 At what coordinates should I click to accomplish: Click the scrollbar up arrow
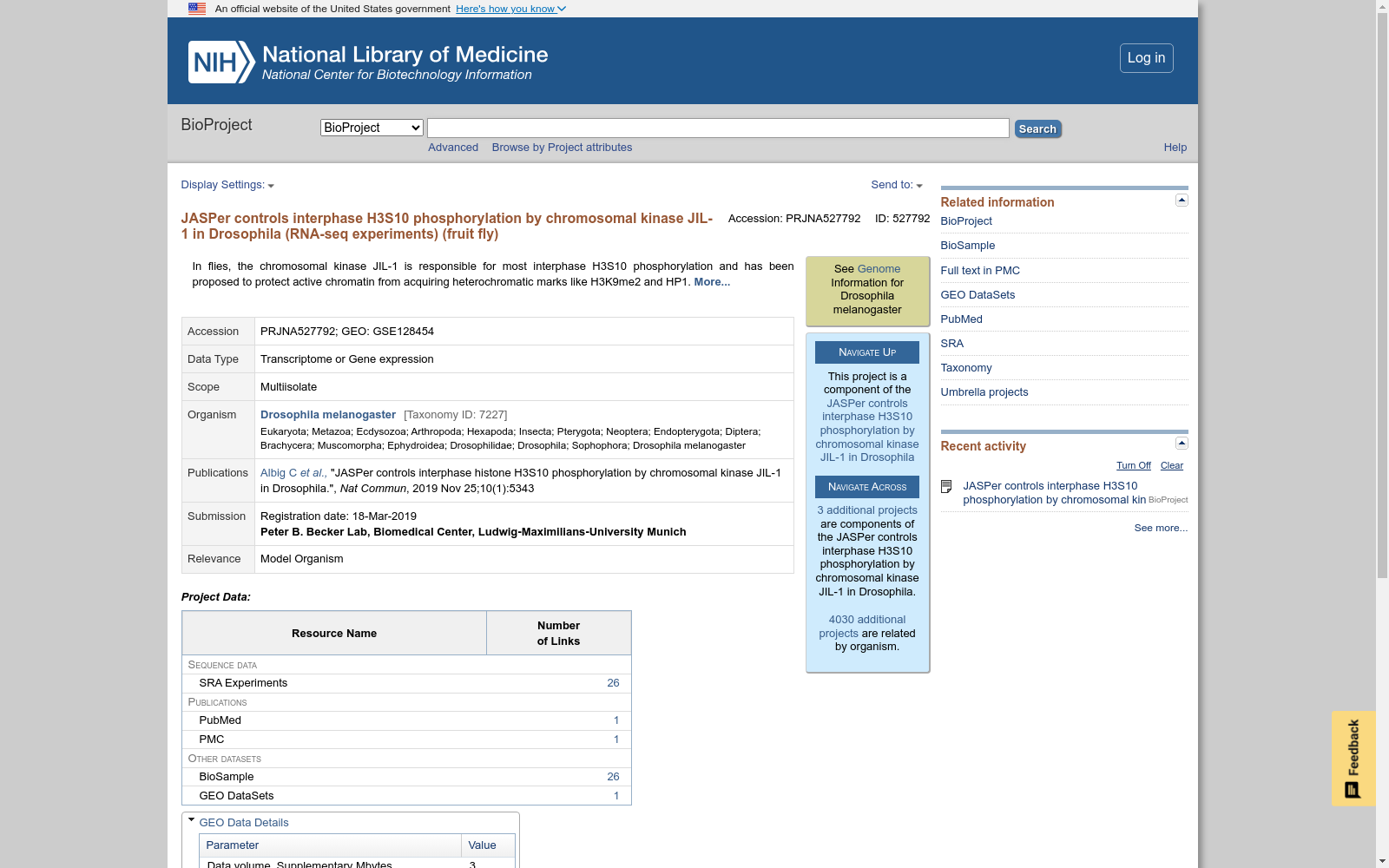1382,6
